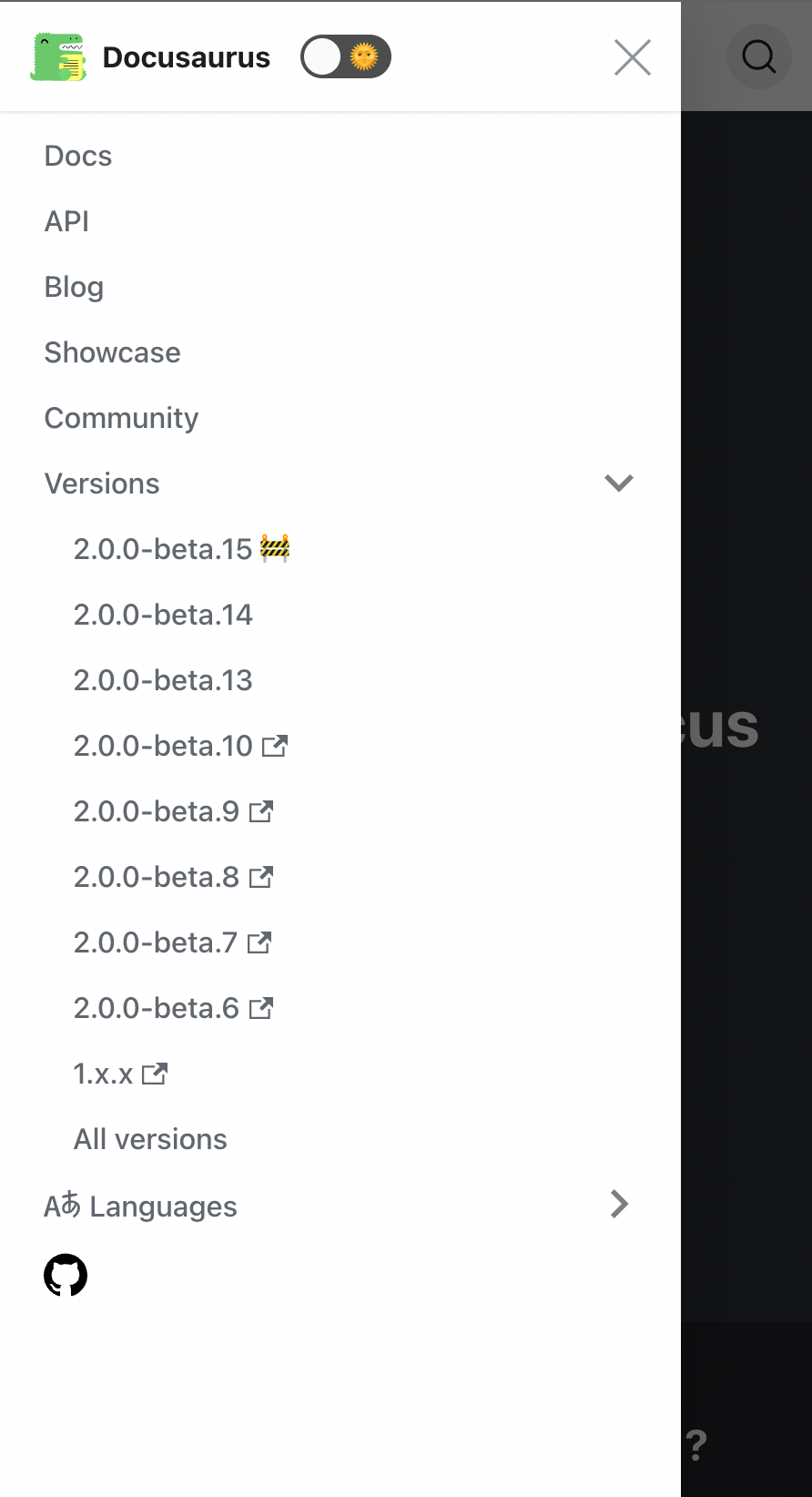Expand the Languages submenu
812x1497 pixels.
(619, 1204)
